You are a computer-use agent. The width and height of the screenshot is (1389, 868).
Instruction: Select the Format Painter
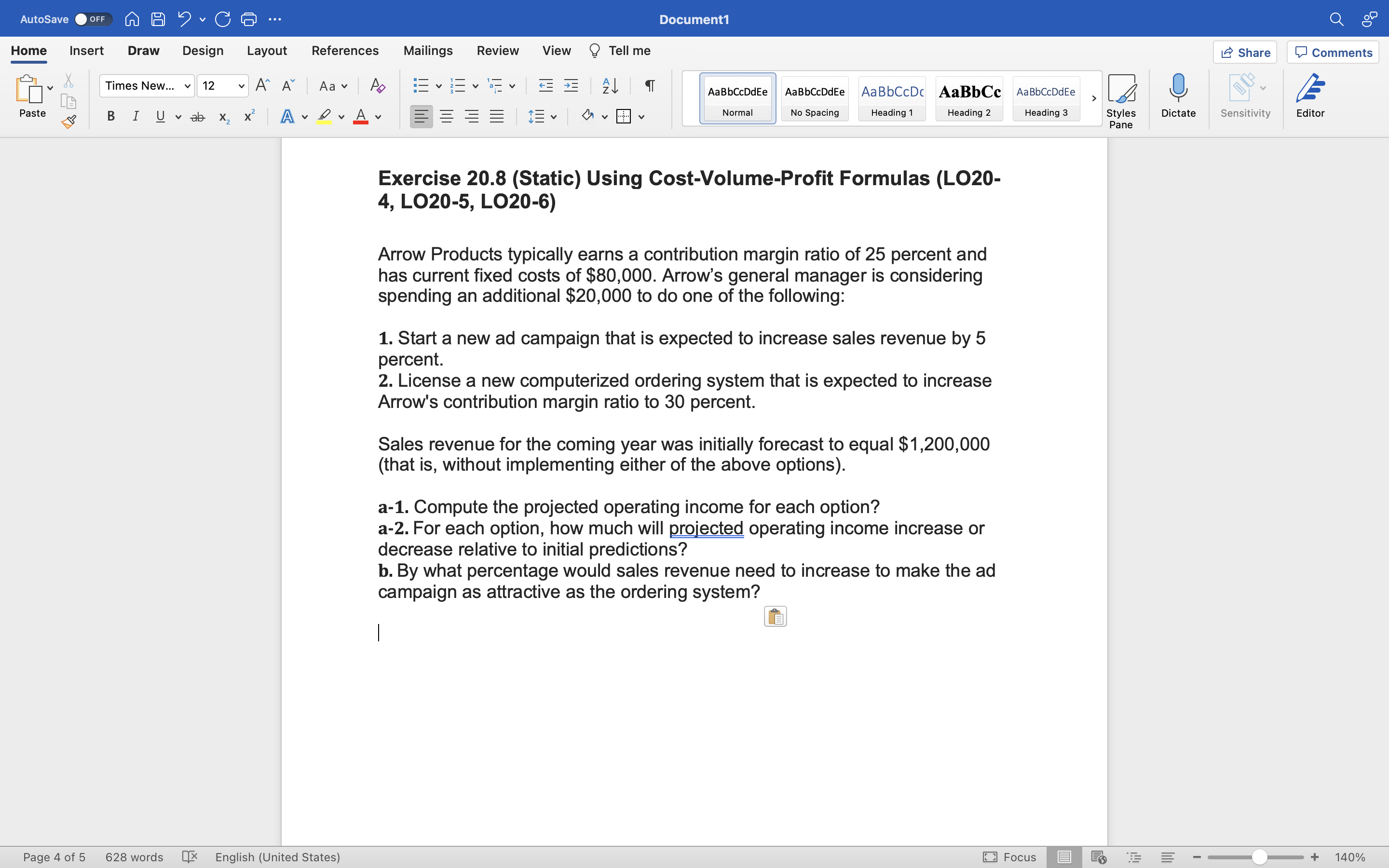[69, 122]
